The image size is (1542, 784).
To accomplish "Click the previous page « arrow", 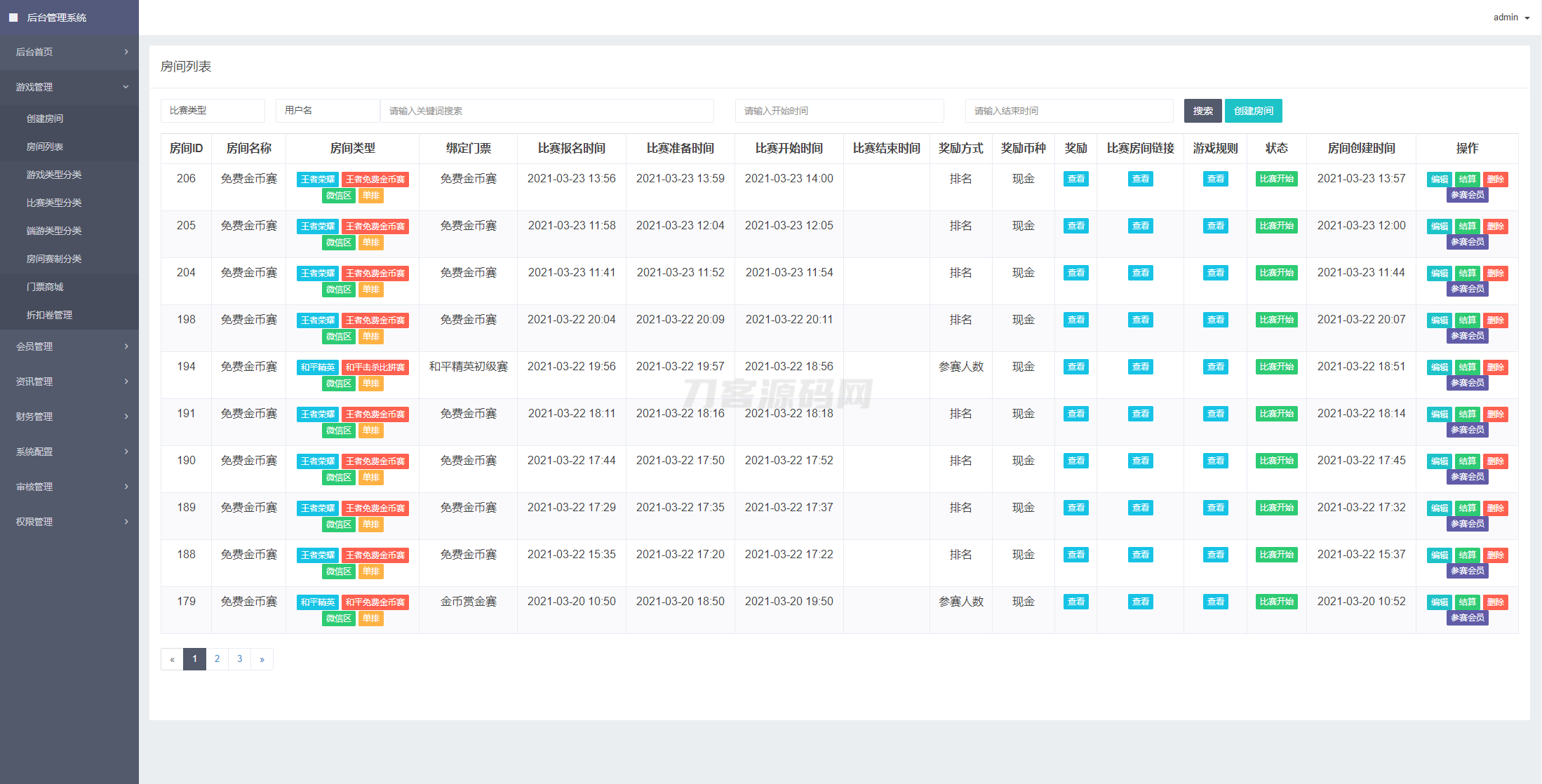I will [173, 659].
